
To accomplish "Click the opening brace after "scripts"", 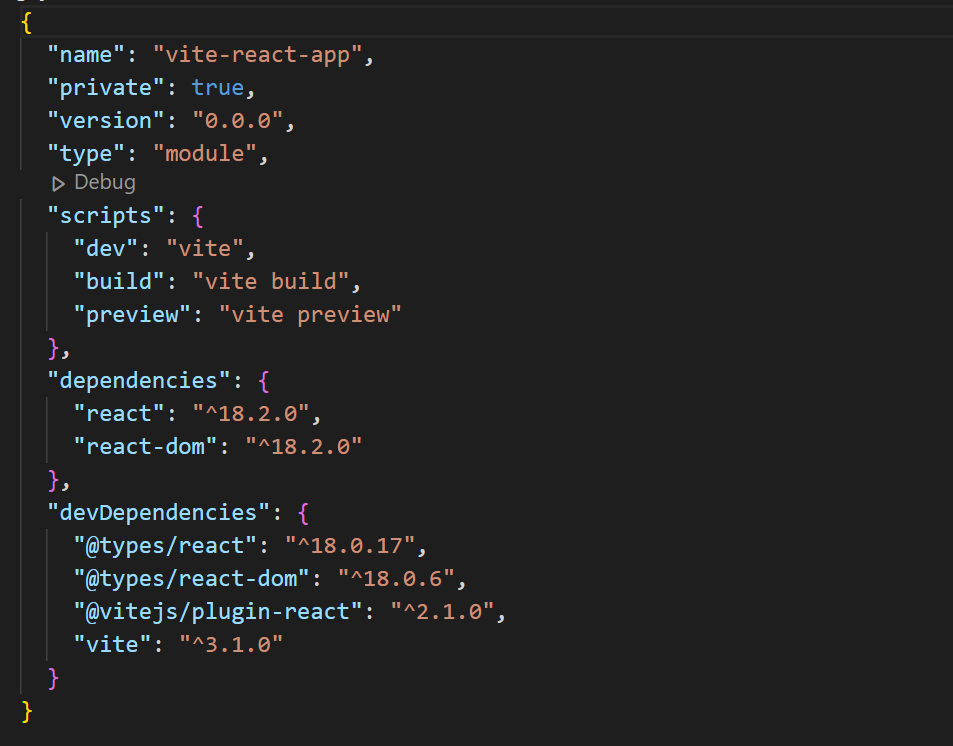I will tap(198, 216).
